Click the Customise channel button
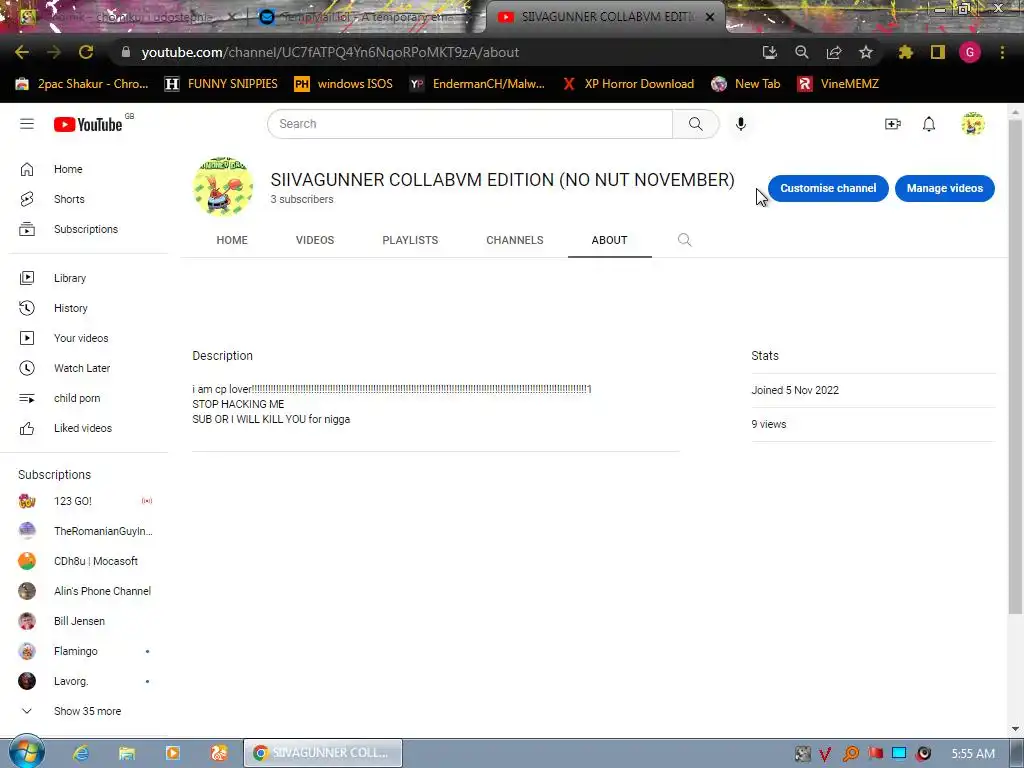The width and height of the screenshot is (1024, 768). (x=828, y=188)
